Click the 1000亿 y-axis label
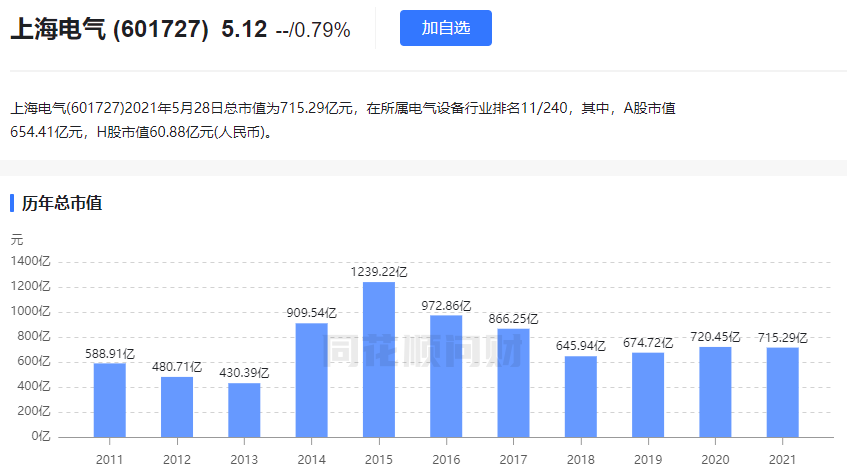 (30, 311)
